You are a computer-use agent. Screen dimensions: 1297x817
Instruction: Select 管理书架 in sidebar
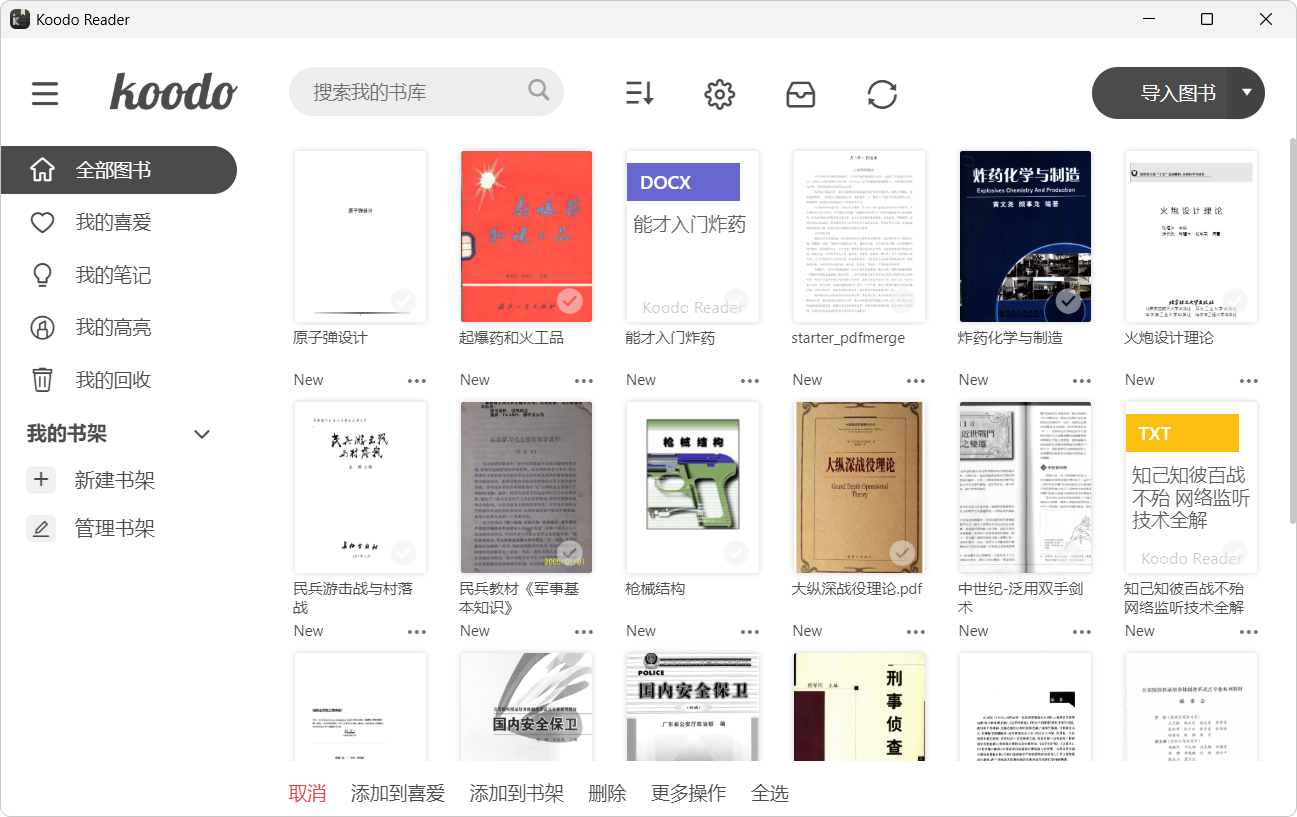[115, 528]
